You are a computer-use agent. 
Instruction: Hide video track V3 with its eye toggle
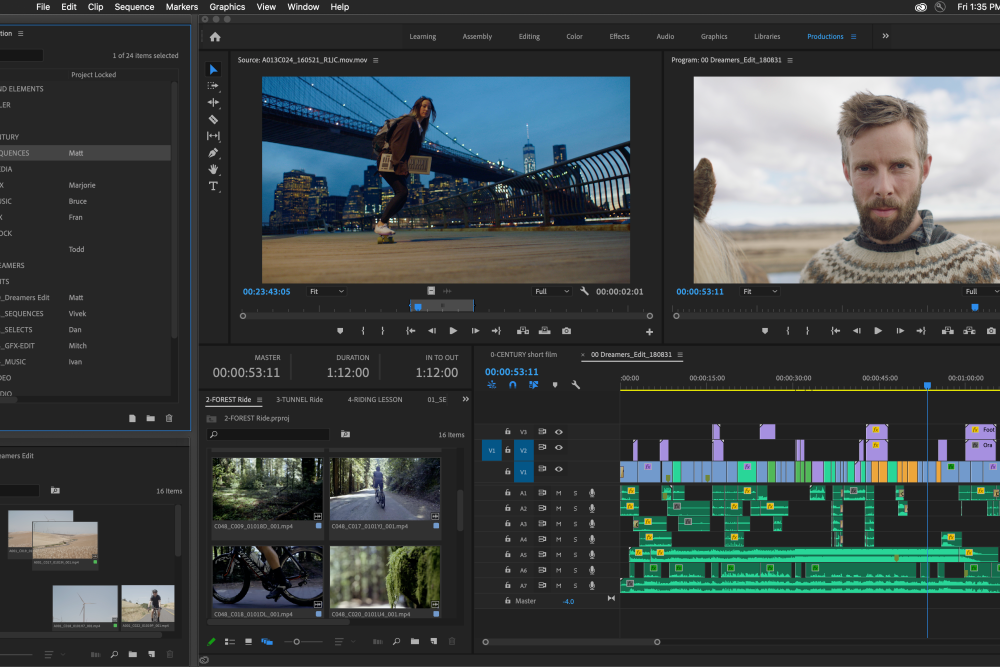tap(559, 431)
